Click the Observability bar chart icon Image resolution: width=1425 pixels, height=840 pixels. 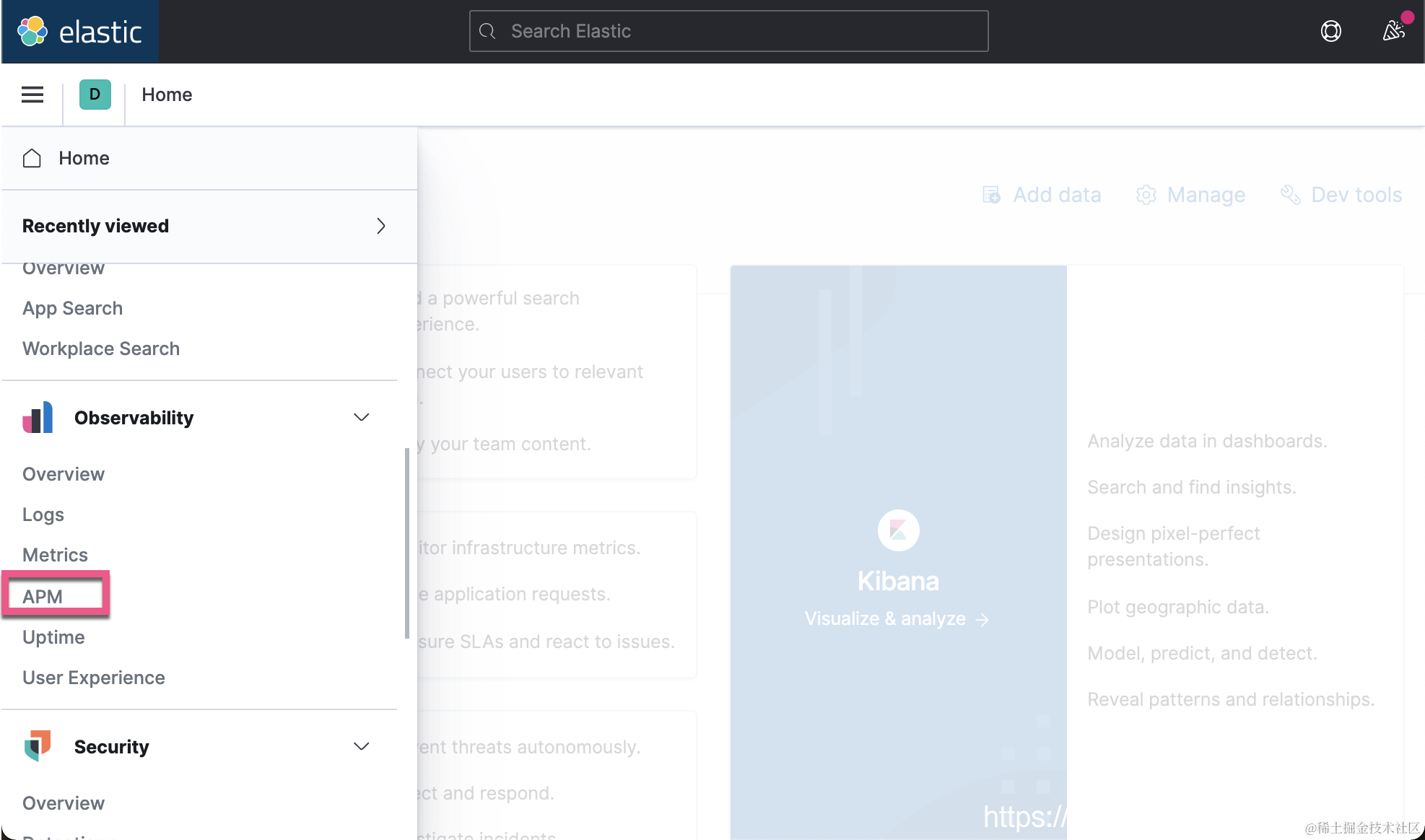tap(38, 417)
